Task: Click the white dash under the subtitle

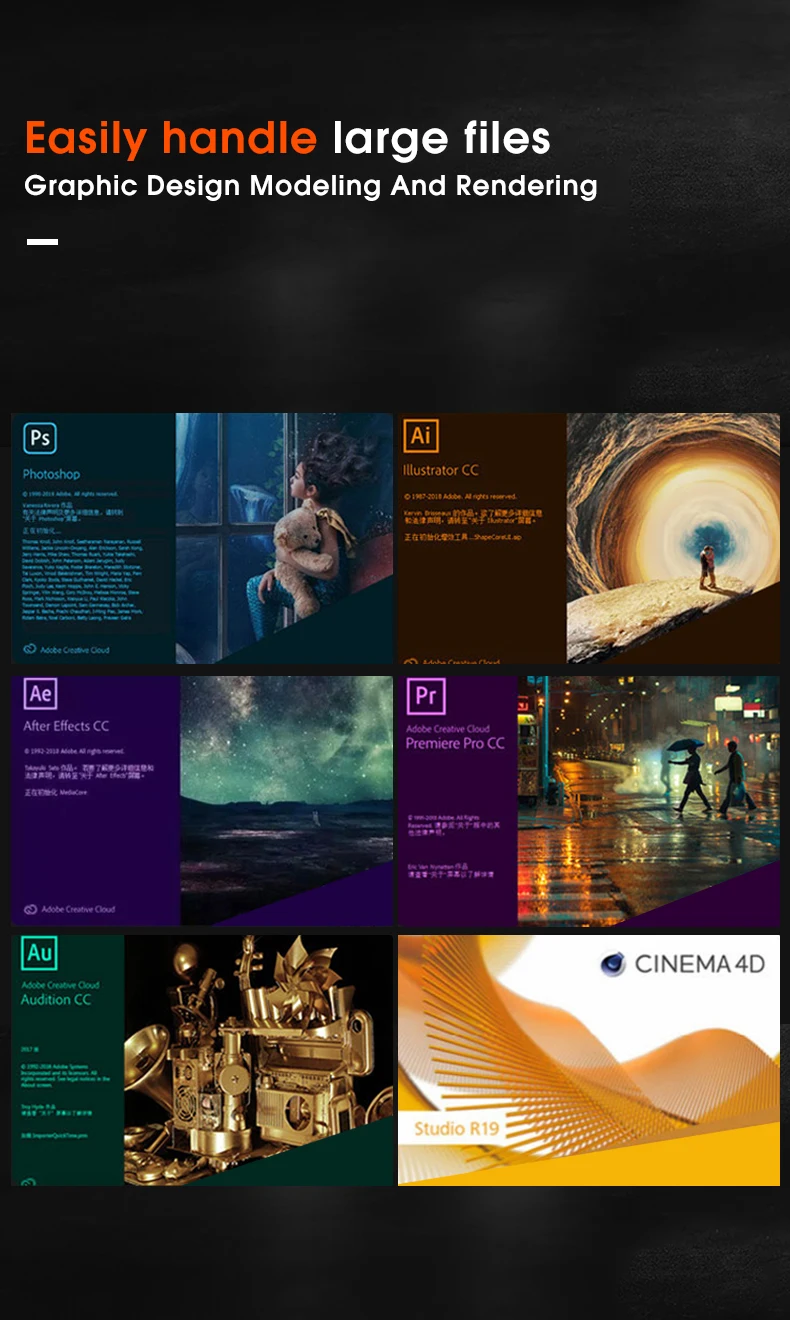Action: 42,242
